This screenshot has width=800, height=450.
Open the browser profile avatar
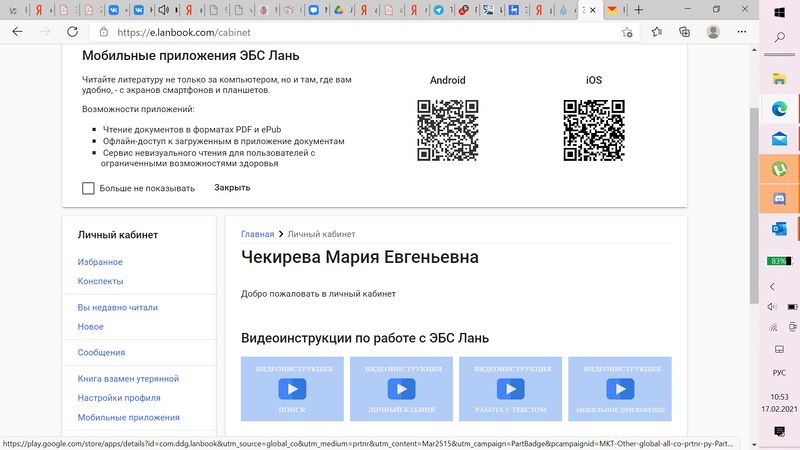coord(713,32)
